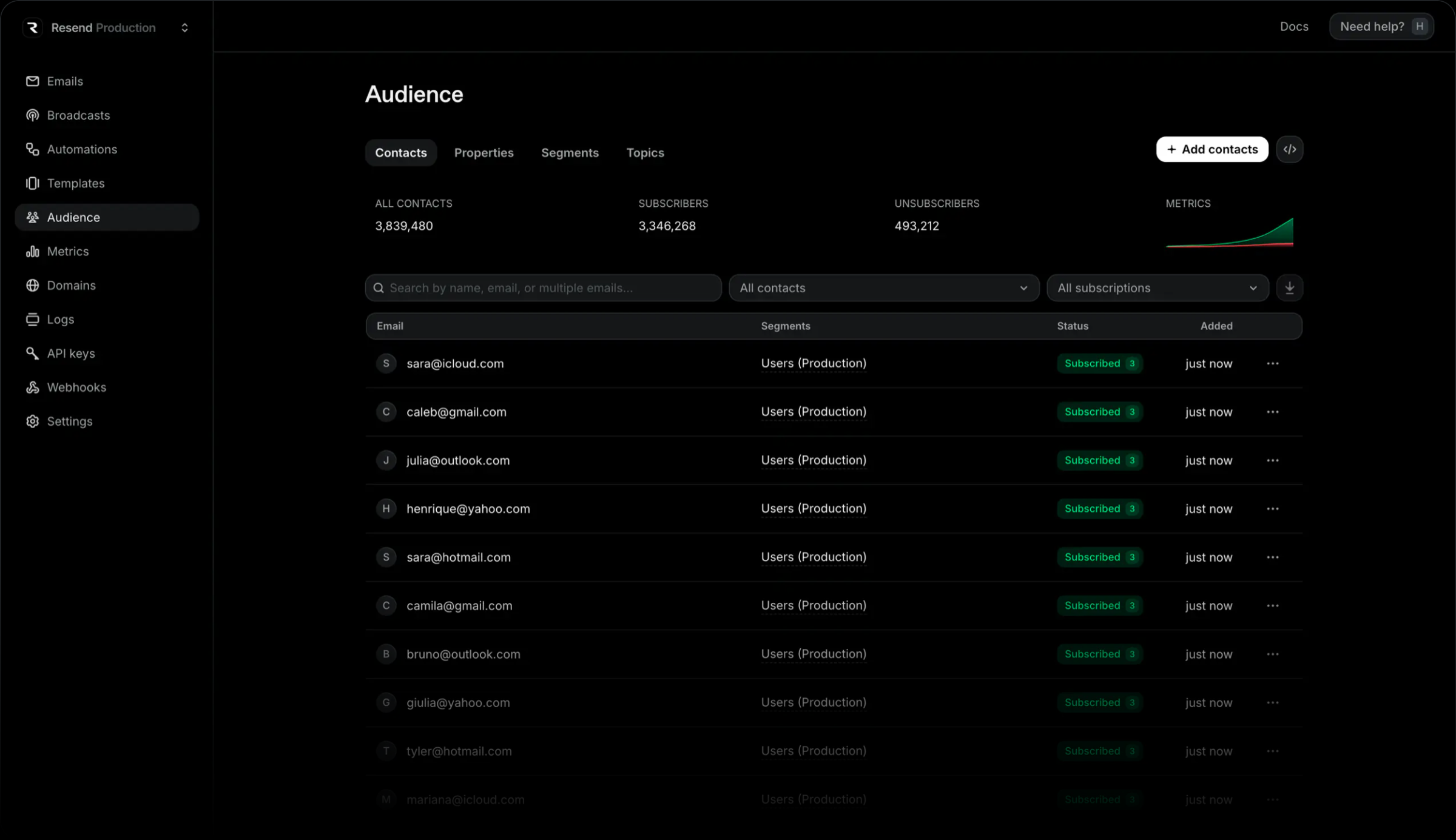The height and width of the screenshot is (840, 1456).
Task: Click the Subscribed badge for bruno@outlook.com
Action: (1099, 654)
